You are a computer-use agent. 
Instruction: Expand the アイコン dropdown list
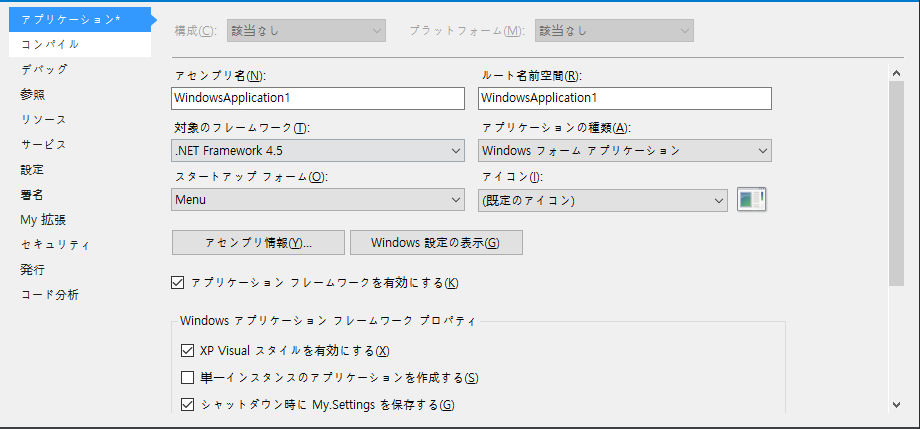[603, 199]
